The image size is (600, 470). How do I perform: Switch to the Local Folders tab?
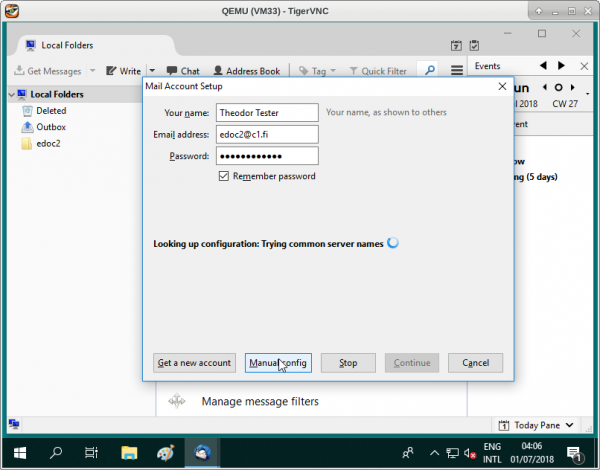96,46
